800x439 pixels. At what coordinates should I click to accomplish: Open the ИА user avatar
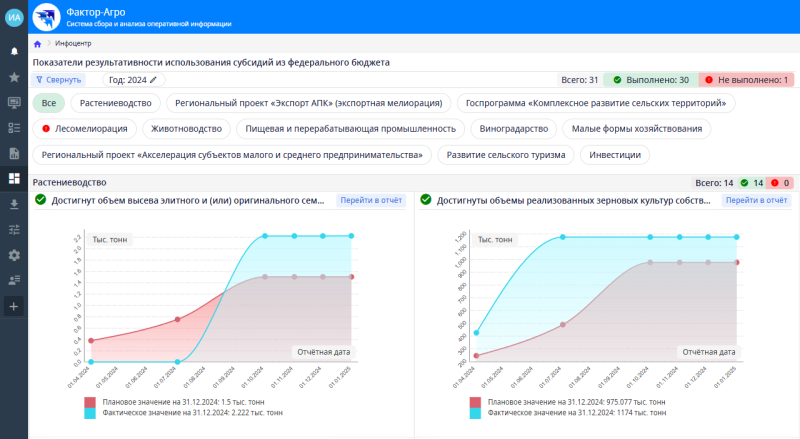click(14, 17)
